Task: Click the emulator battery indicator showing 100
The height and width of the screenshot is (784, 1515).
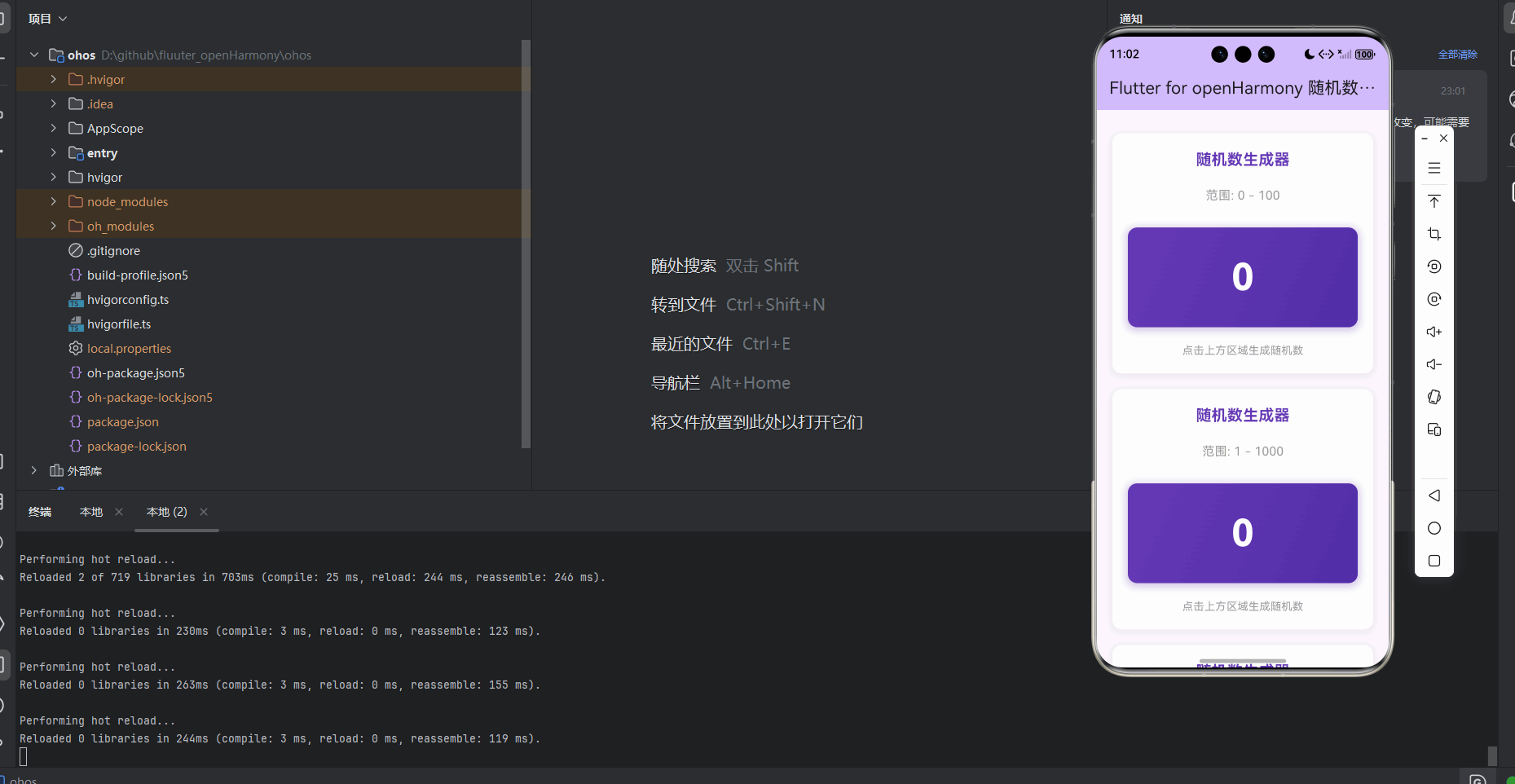Action: point(1365,55)
